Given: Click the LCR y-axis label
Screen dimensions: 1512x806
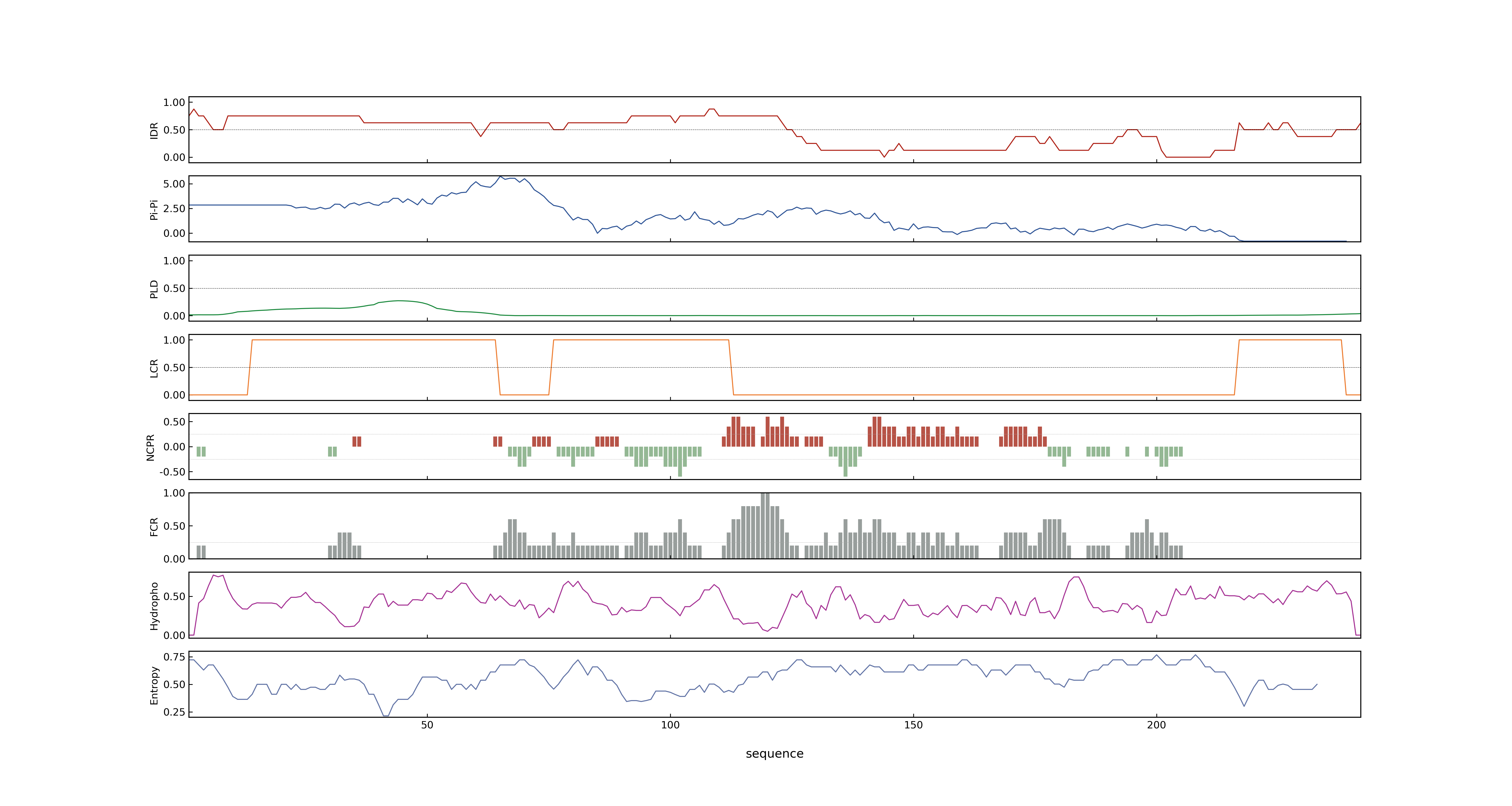Looking at the screenshot, I should pyautogui.click(x=154, y=368).
